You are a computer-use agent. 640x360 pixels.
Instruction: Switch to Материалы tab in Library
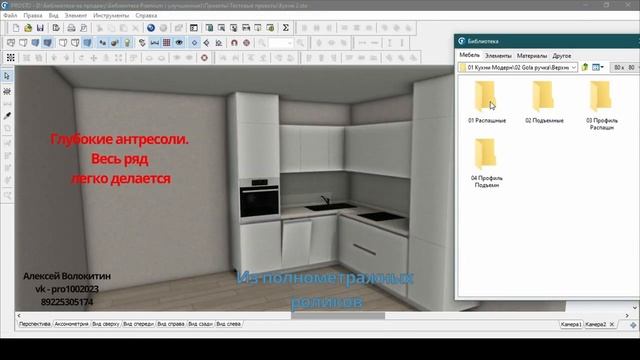(532, 56)
